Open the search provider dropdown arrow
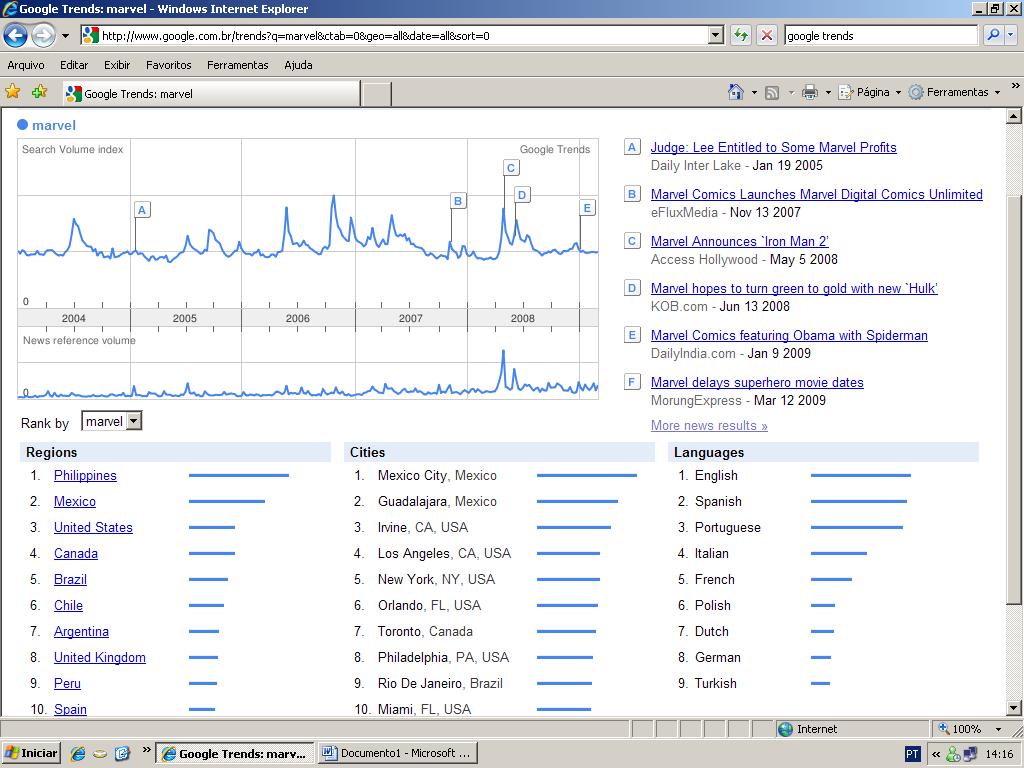The height and width of the screenshot is (768, 1024). (1012, 35)
